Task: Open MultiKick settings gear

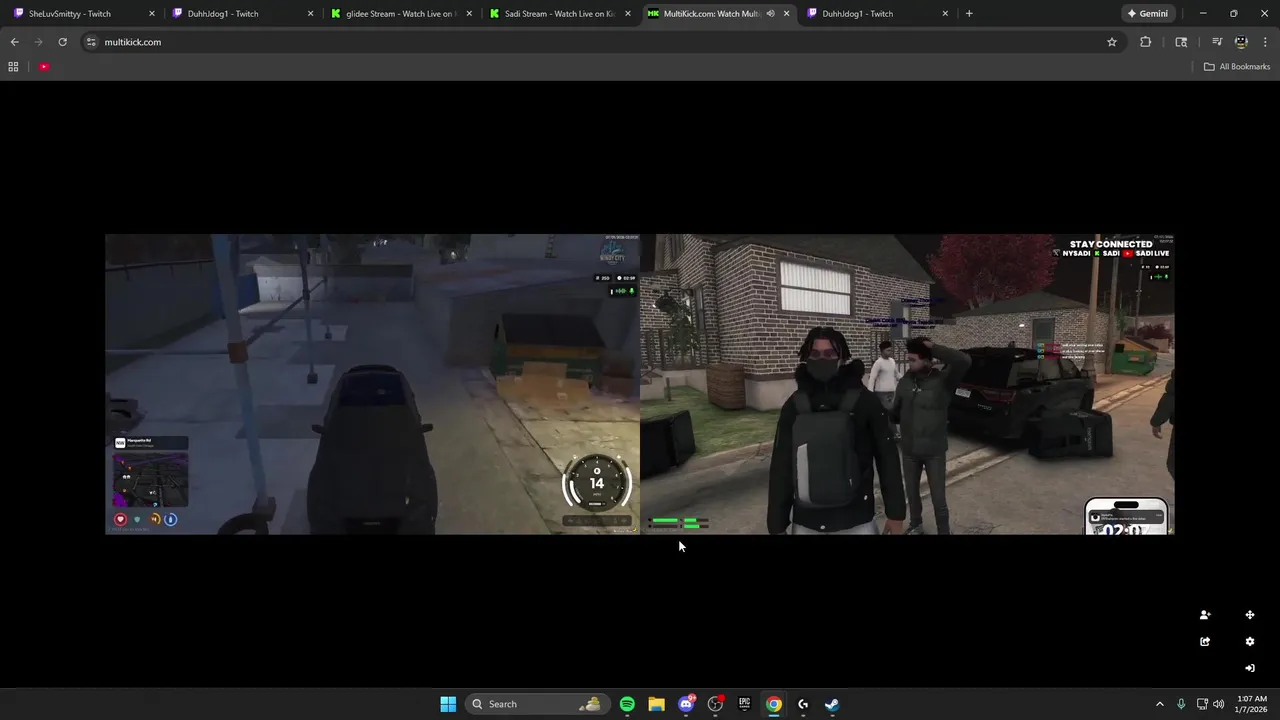Action: [1250, 642]
